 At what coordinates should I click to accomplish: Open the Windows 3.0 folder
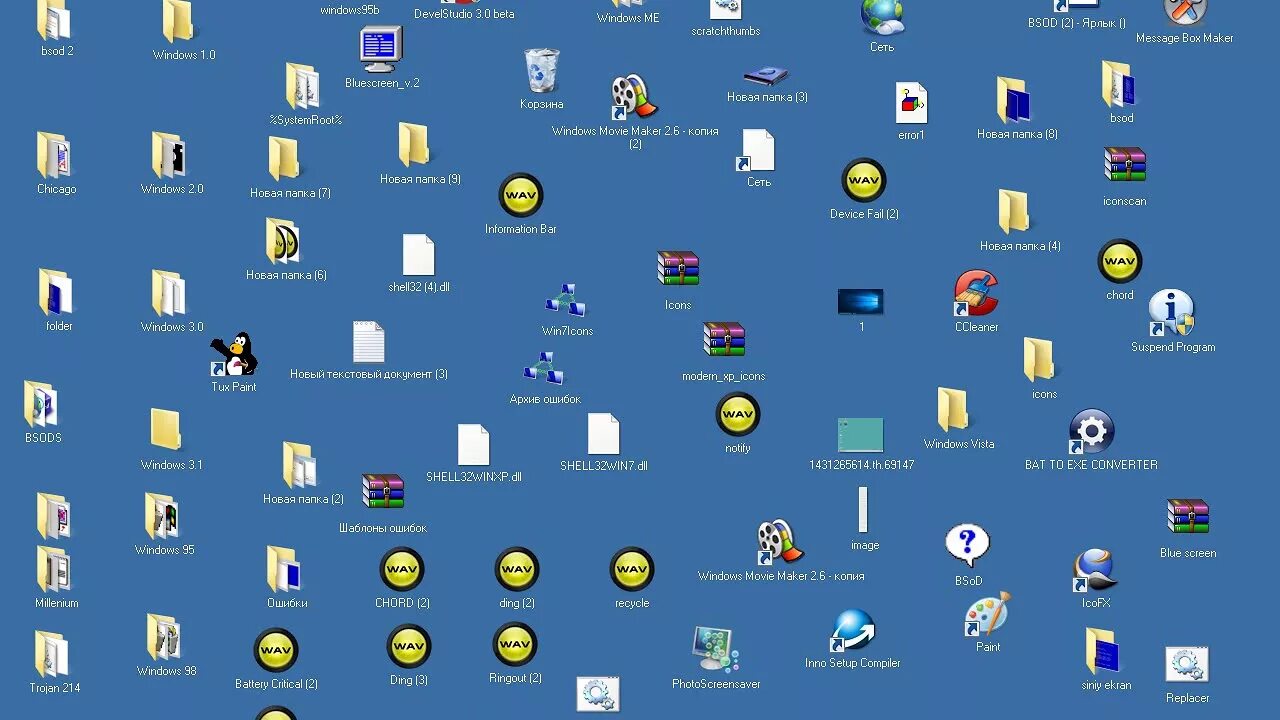point(170,294)
